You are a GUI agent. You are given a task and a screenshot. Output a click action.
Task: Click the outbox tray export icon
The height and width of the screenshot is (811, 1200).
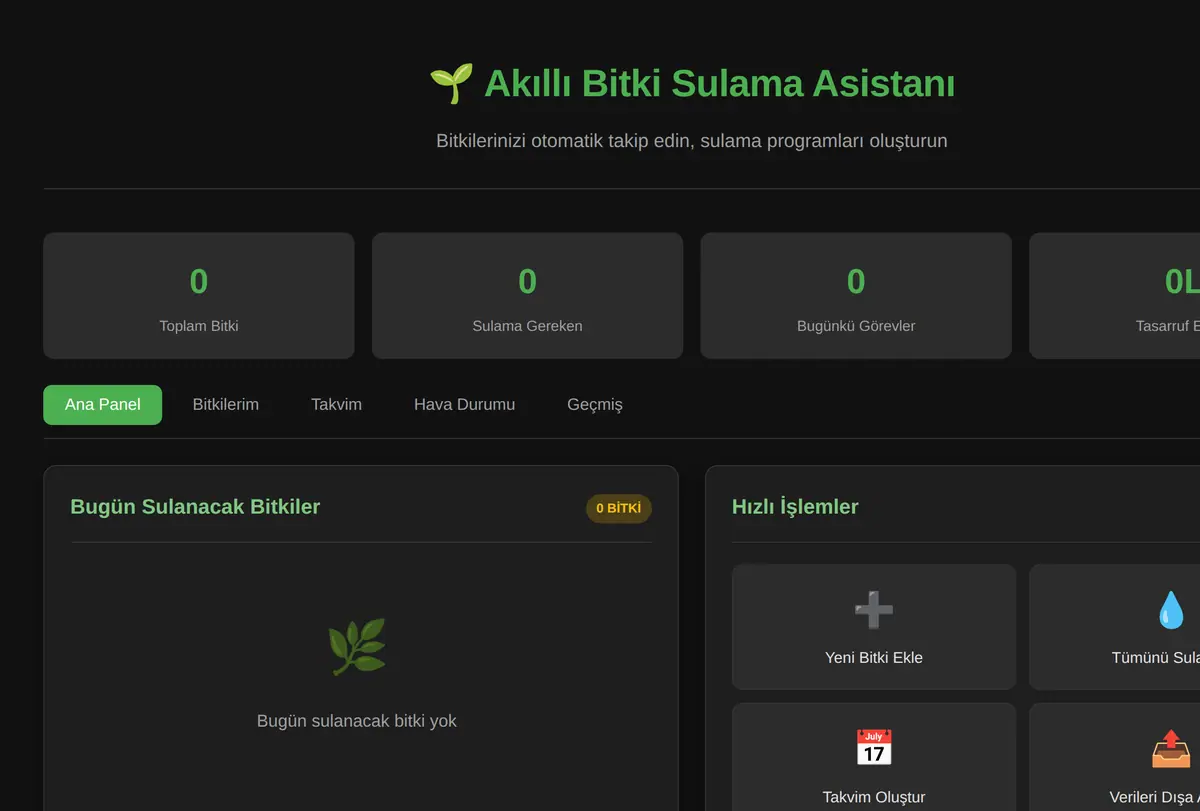click(x=1171, y=748)
